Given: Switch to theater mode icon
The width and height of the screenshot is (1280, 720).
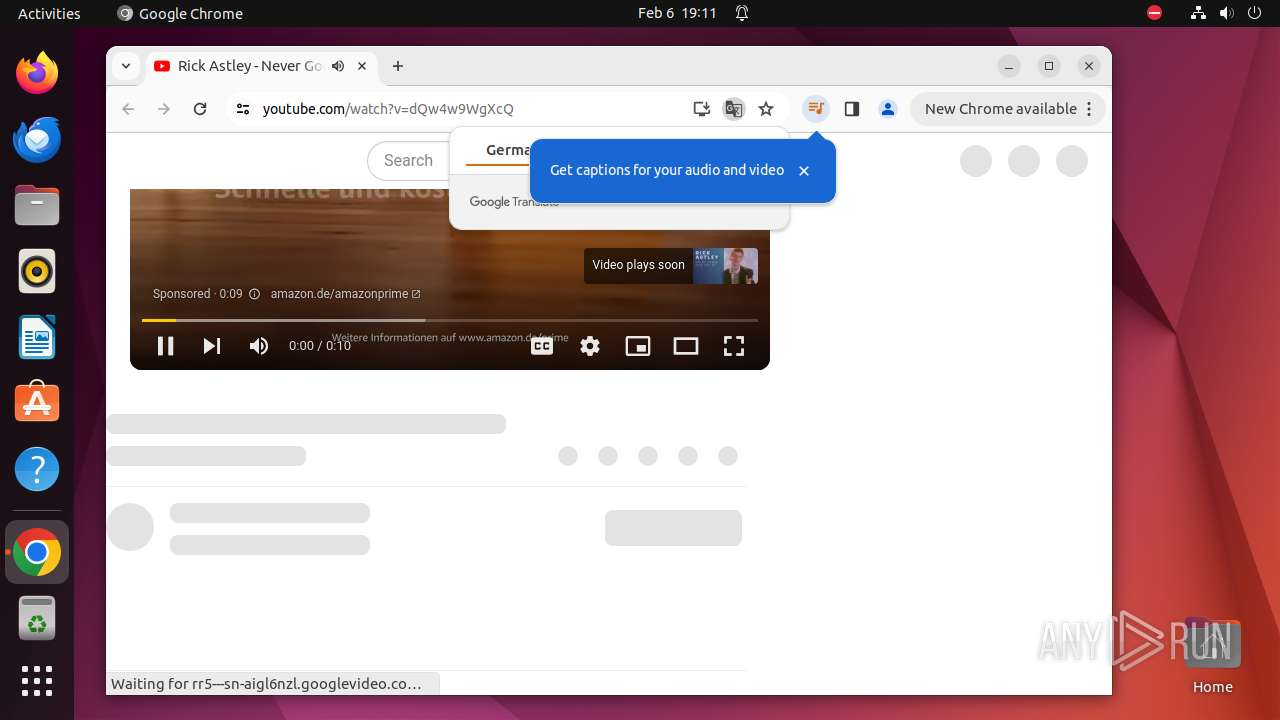Looking at the screenshot, I should coord(686,346).
